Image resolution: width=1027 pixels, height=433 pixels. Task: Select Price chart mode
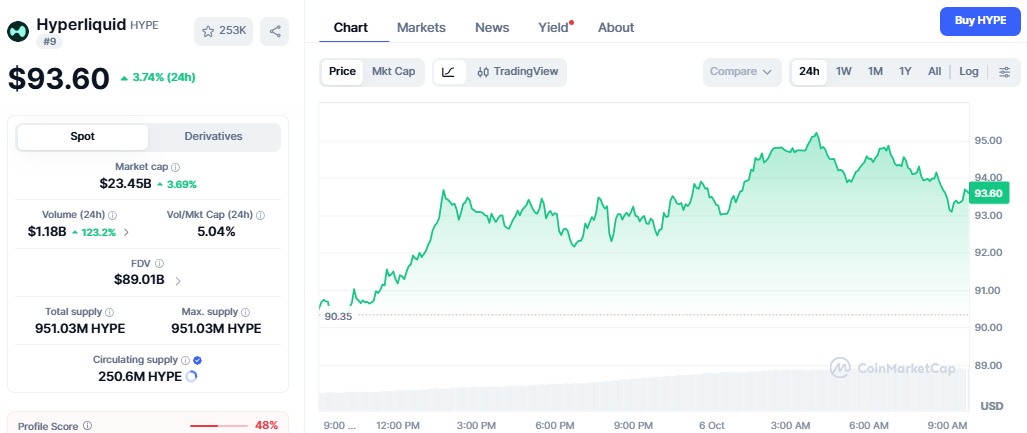[343, 71]
